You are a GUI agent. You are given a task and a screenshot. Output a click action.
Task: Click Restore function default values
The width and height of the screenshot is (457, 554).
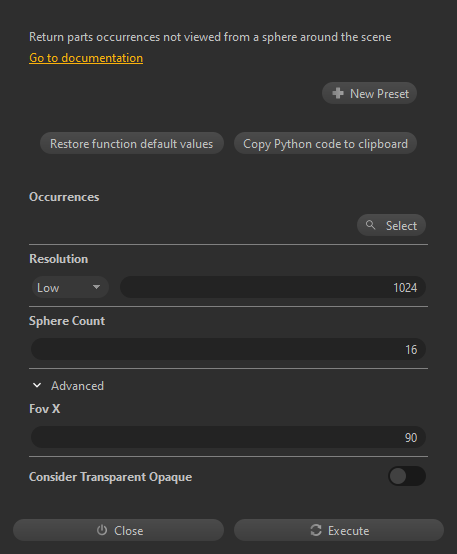coord(131,143)
